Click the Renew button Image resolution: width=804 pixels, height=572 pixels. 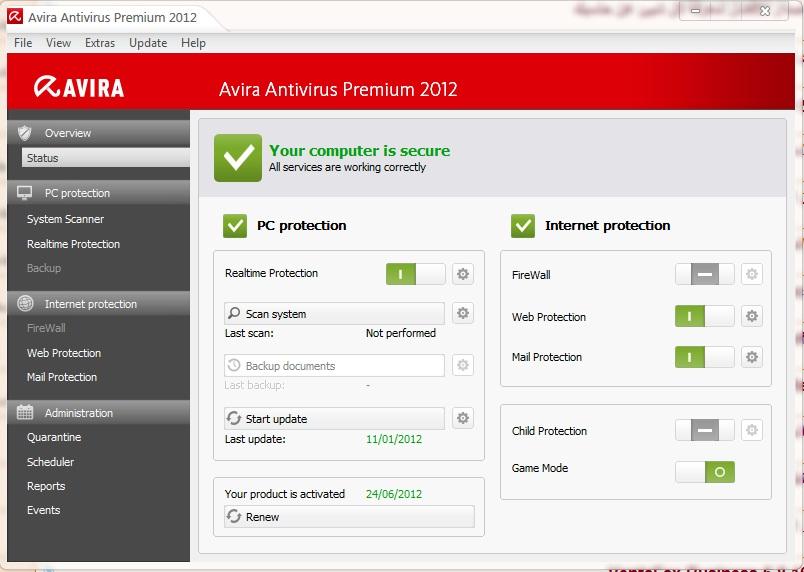coord(349,517)
